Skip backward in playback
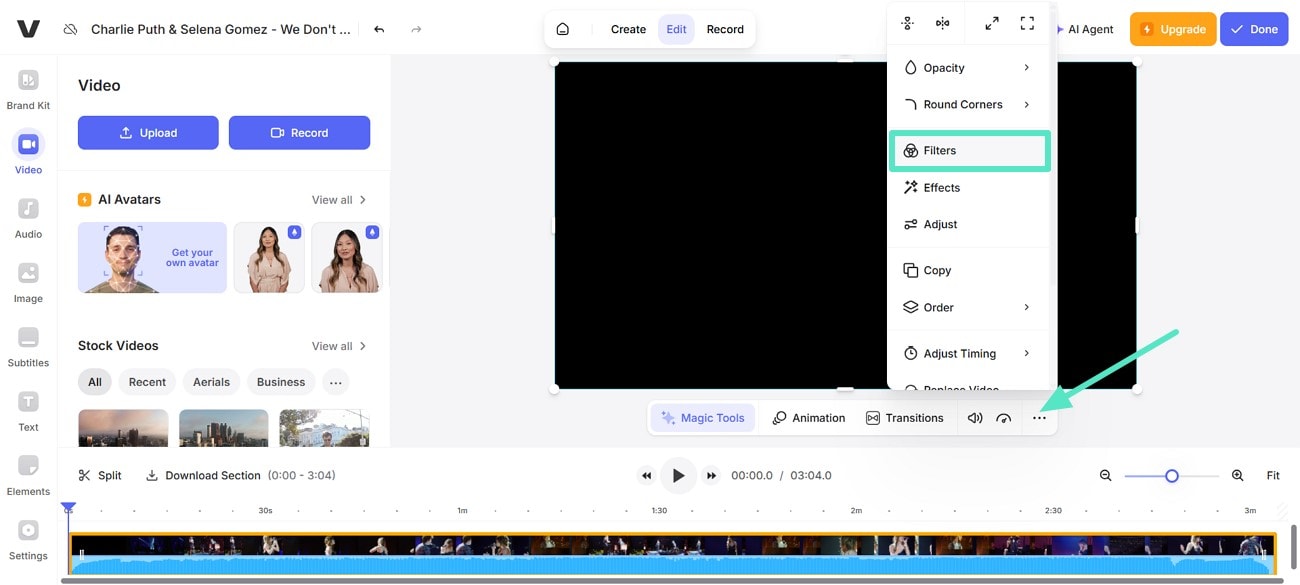Screen dimensions: 1300x585 646,476
